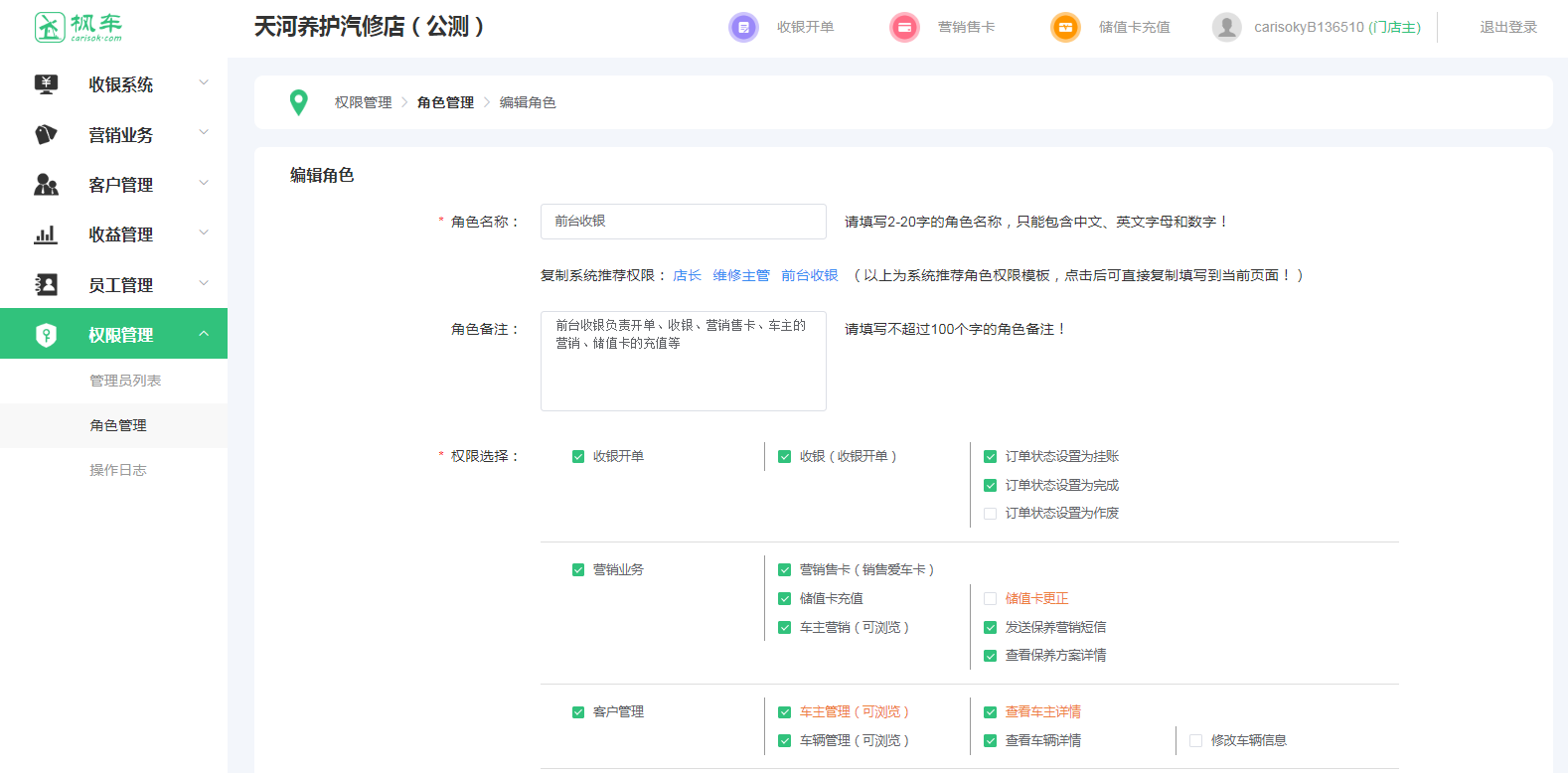Uncheck the 储值卡充值 permission checkbox
Image resolution: width=1568 pixels, height=773 pixels.
[x=784, y=599]
